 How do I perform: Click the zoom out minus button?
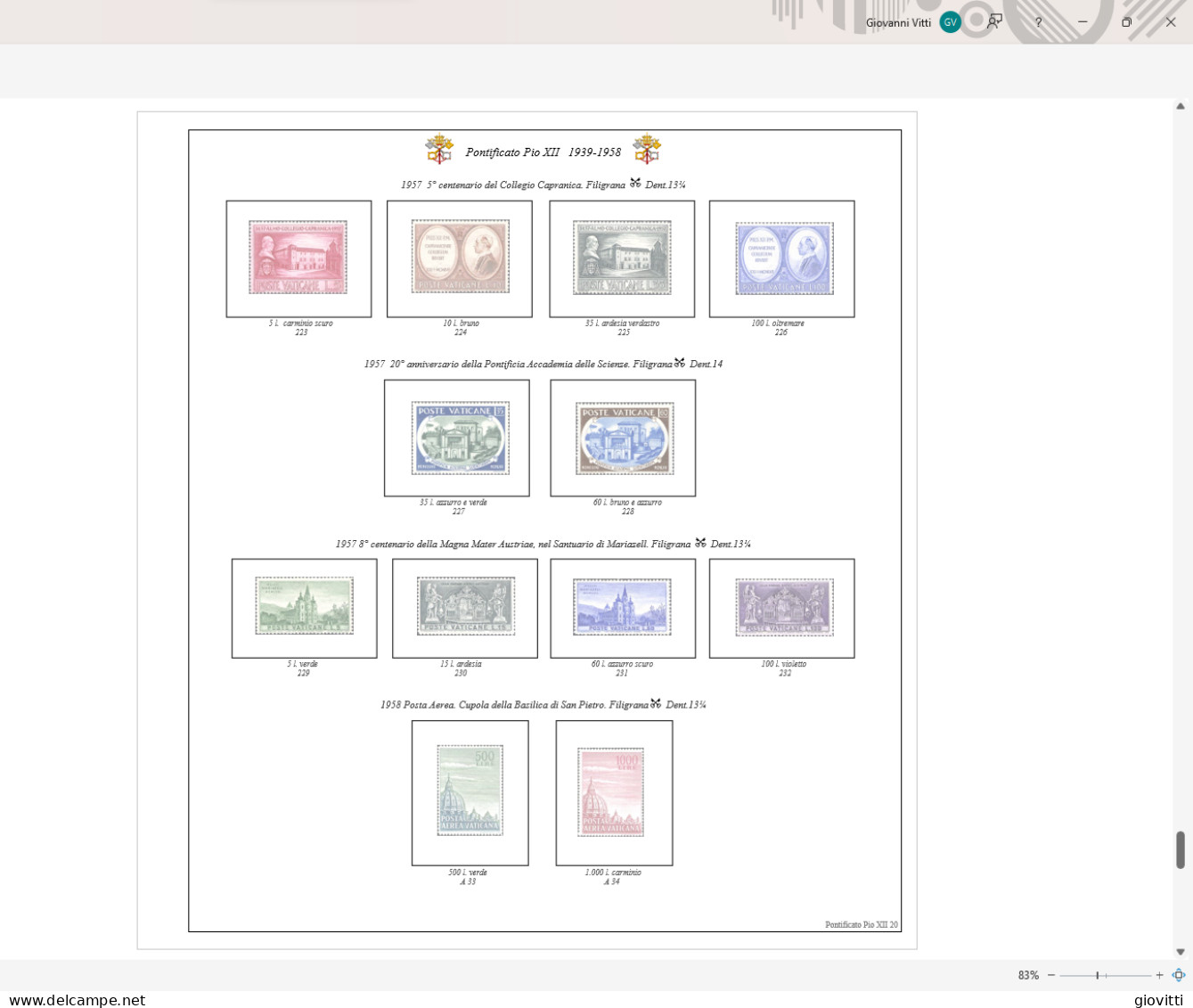(x=1051, y=975)
